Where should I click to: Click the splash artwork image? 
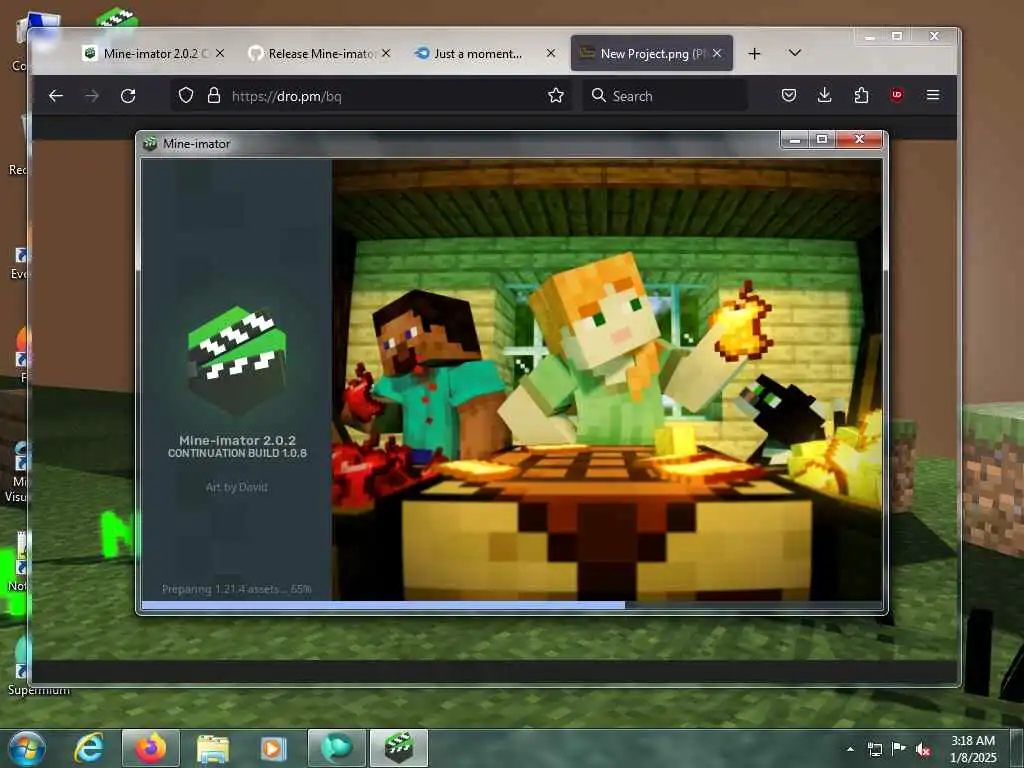607,380
